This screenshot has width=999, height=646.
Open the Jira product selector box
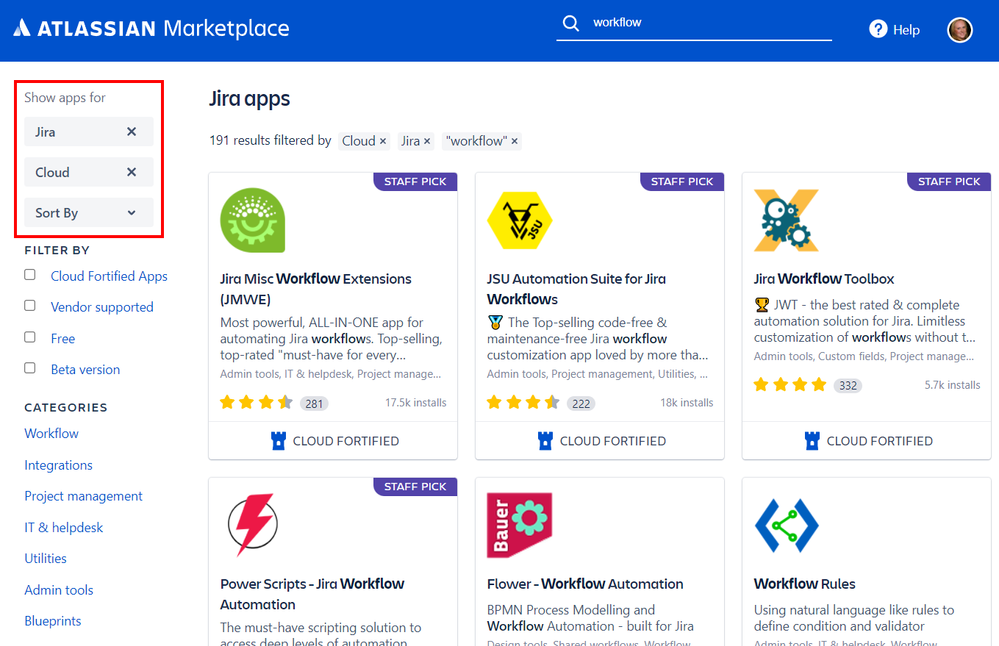pyautogui.click(x=89, y=132)
